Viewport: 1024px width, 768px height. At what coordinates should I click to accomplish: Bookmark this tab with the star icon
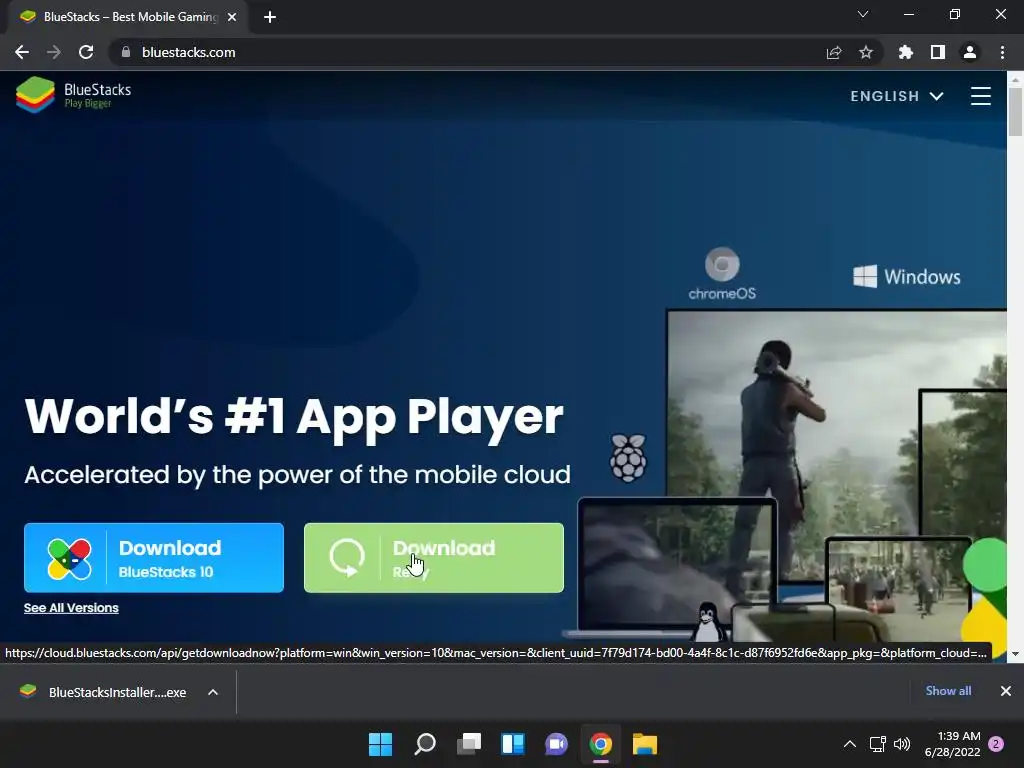tap(866, 52)
